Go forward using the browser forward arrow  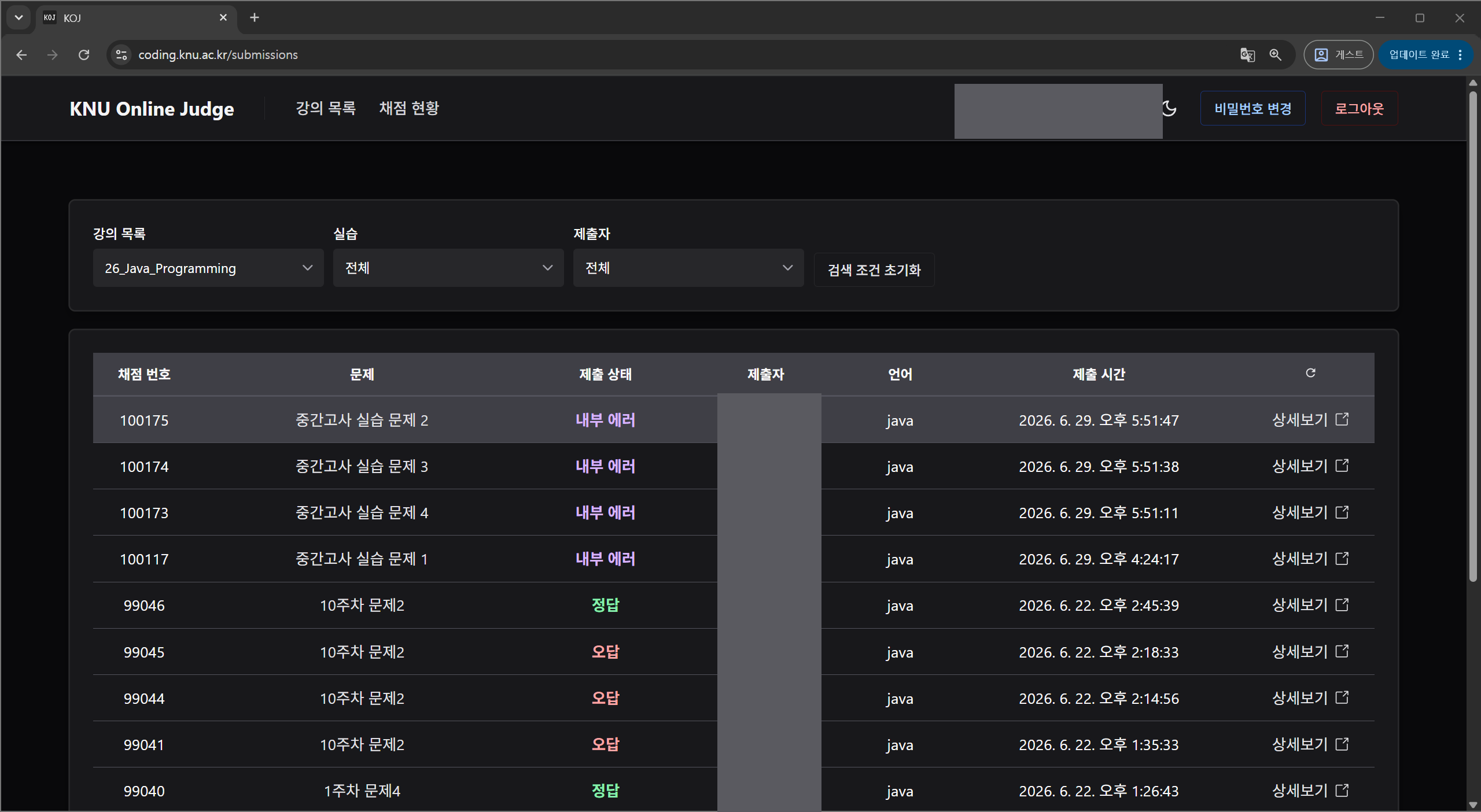coord(53,55)
